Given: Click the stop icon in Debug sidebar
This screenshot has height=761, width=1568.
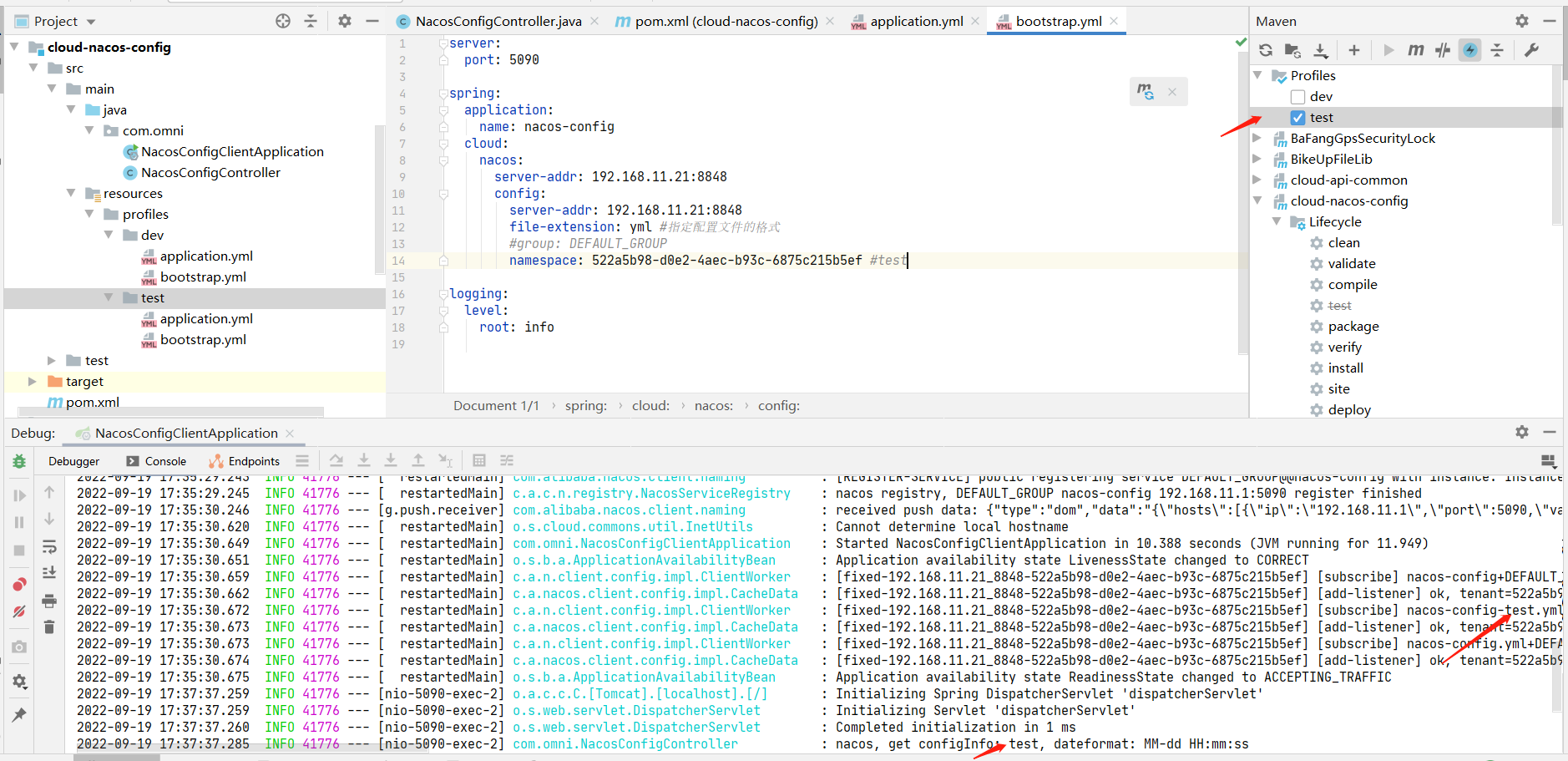Looking at the screenshot, I should pyautogui.click(x=19, y=550).
